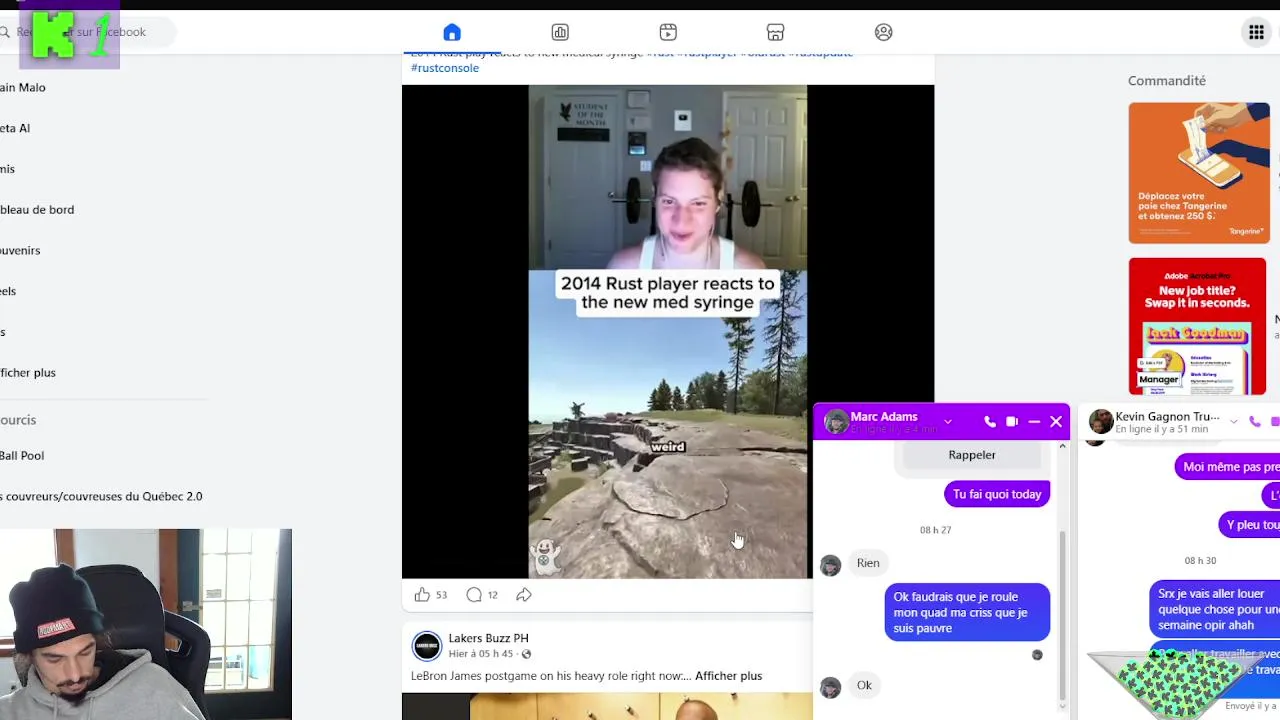This screenshot has height=720, width=1280.
Task: Open couvreurs/couvreuses du Québec 2.0 group shortcut
Action: tap(101, 497)
